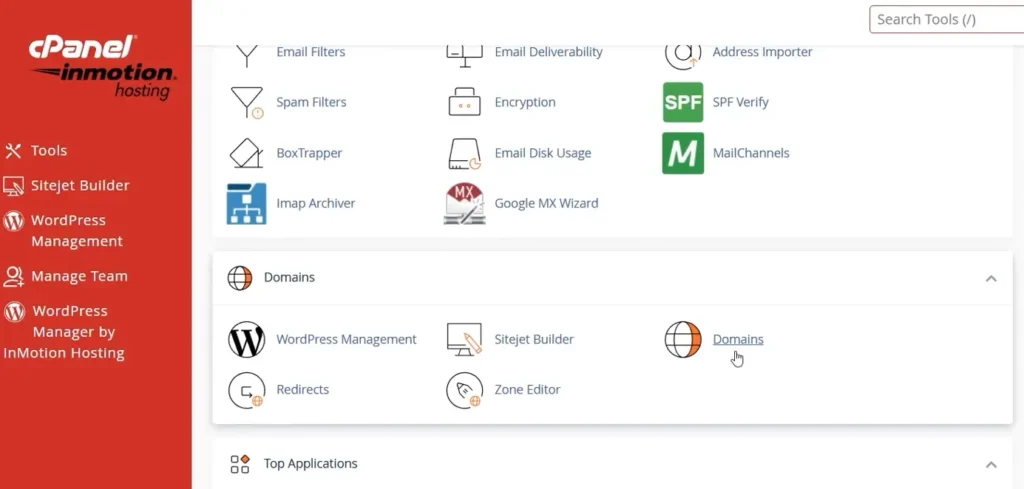1024x489 pixels.
Task: Click the Redirects circular icon
Action: [246, 390]
